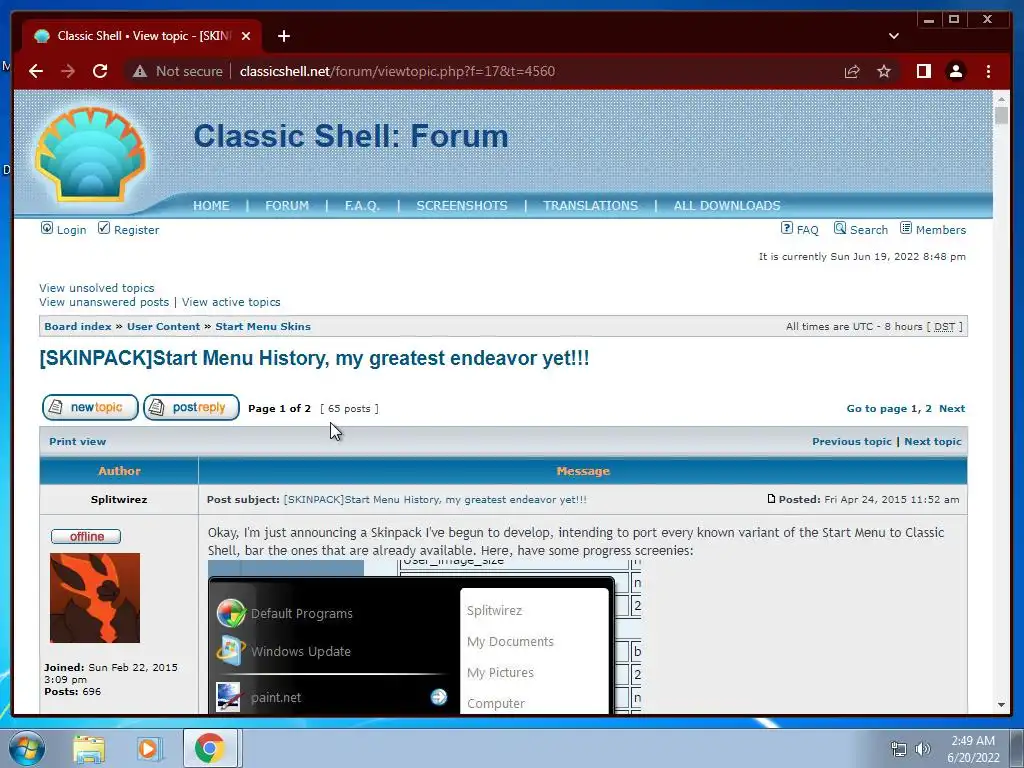The height and width of the screenshot is (768, 1024).
Task: Click the FAQ question mark icon
Action: tap(787, 228)
